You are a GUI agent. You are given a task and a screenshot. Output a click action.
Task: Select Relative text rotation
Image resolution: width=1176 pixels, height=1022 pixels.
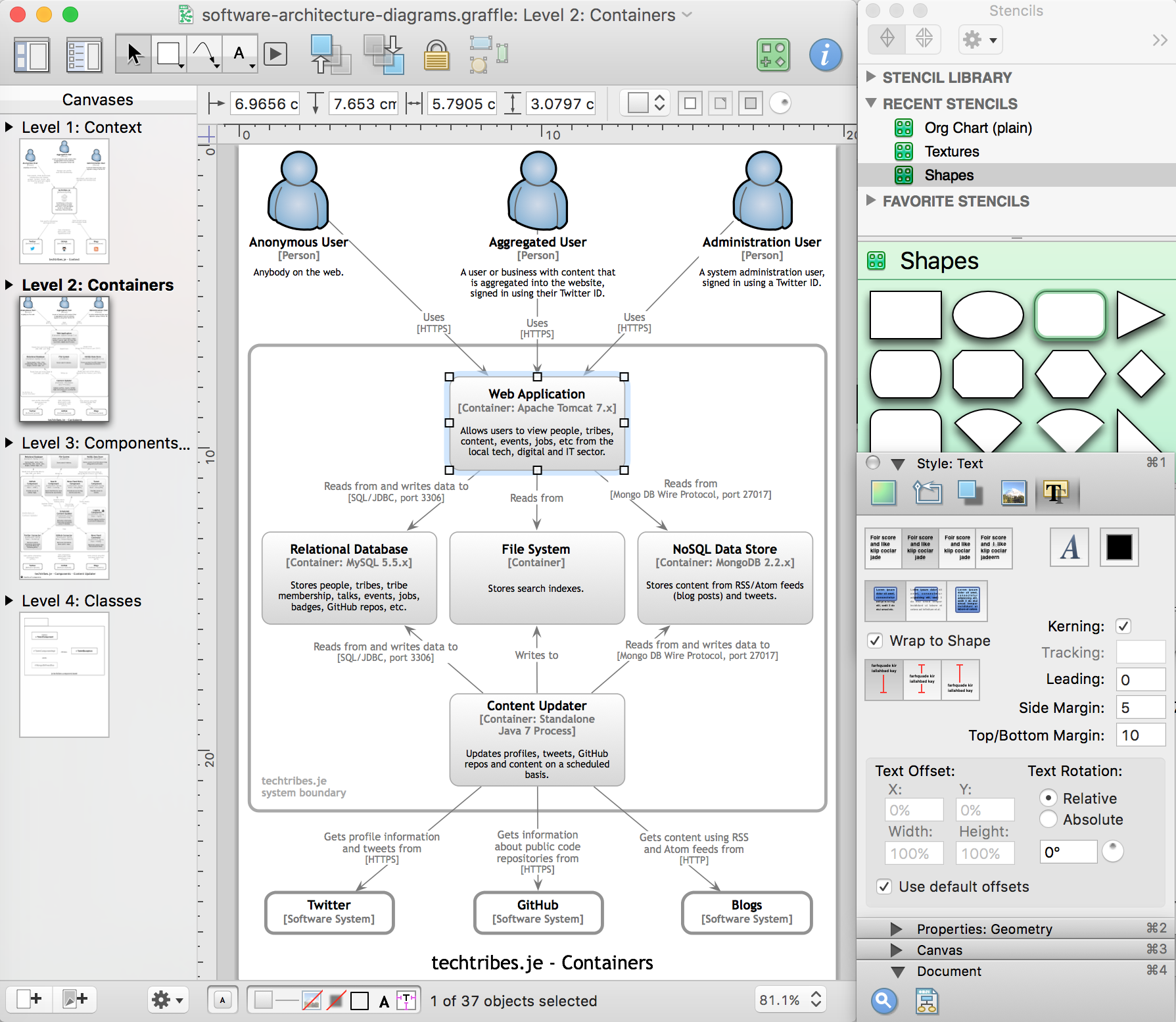pyautogui.click(x=1048, y=798)
